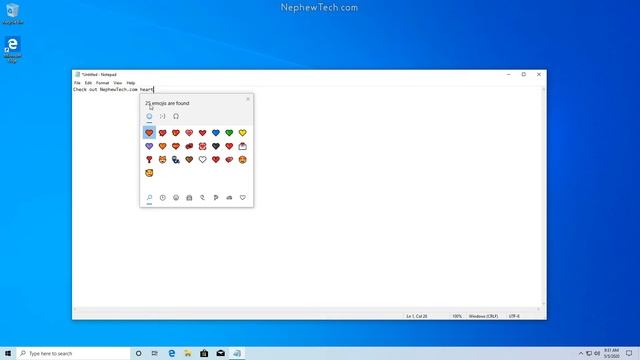Screen dimensions: 640x360
Task: Open the Format menu in Notepad
Action: coord(102,83)
